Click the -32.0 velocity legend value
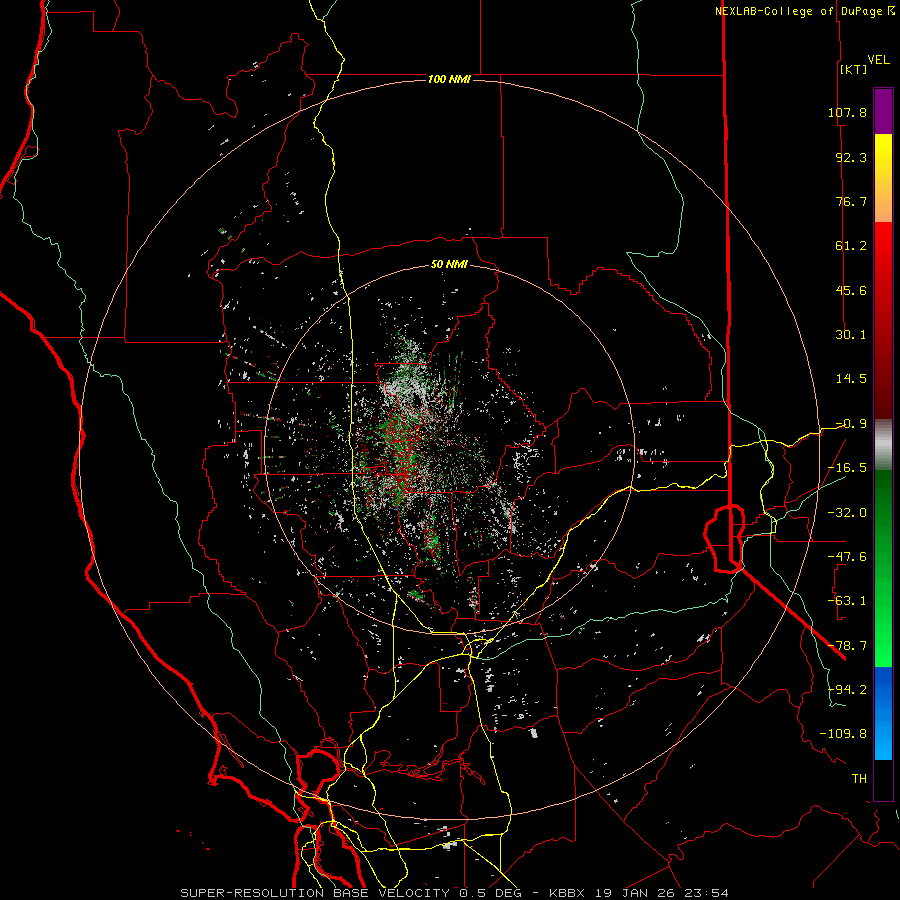The height and width of the screenshot is (900, 900). pyautogui.click(x=847, y=513)
